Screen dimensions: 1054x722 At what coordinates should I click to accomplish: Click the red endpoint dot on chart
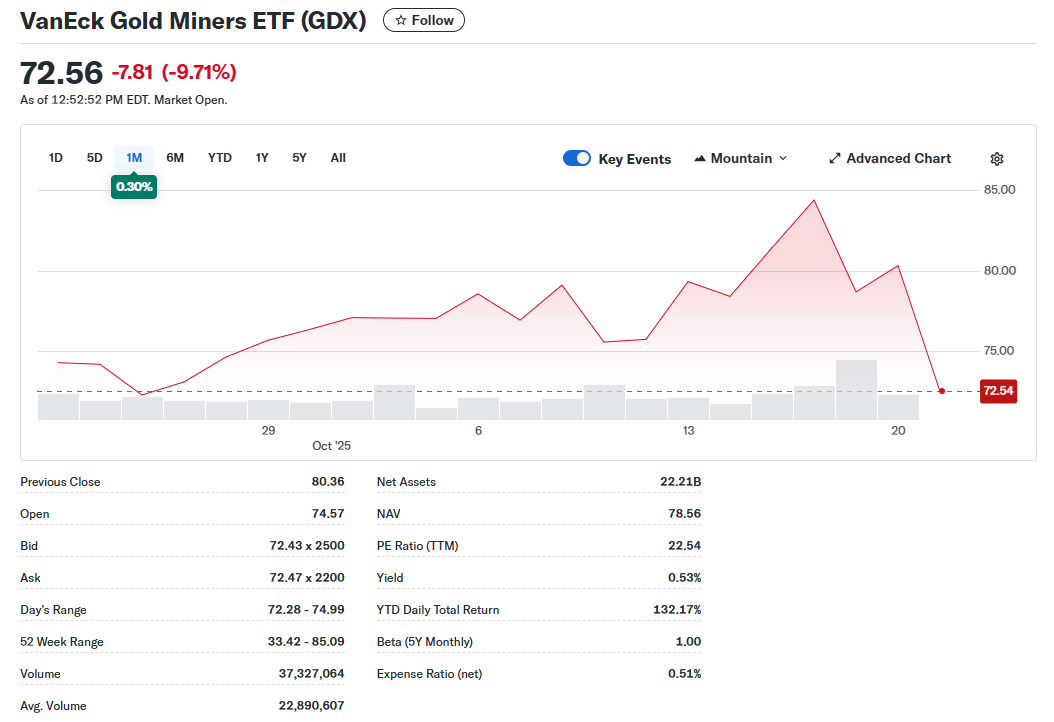coord(941,391)
